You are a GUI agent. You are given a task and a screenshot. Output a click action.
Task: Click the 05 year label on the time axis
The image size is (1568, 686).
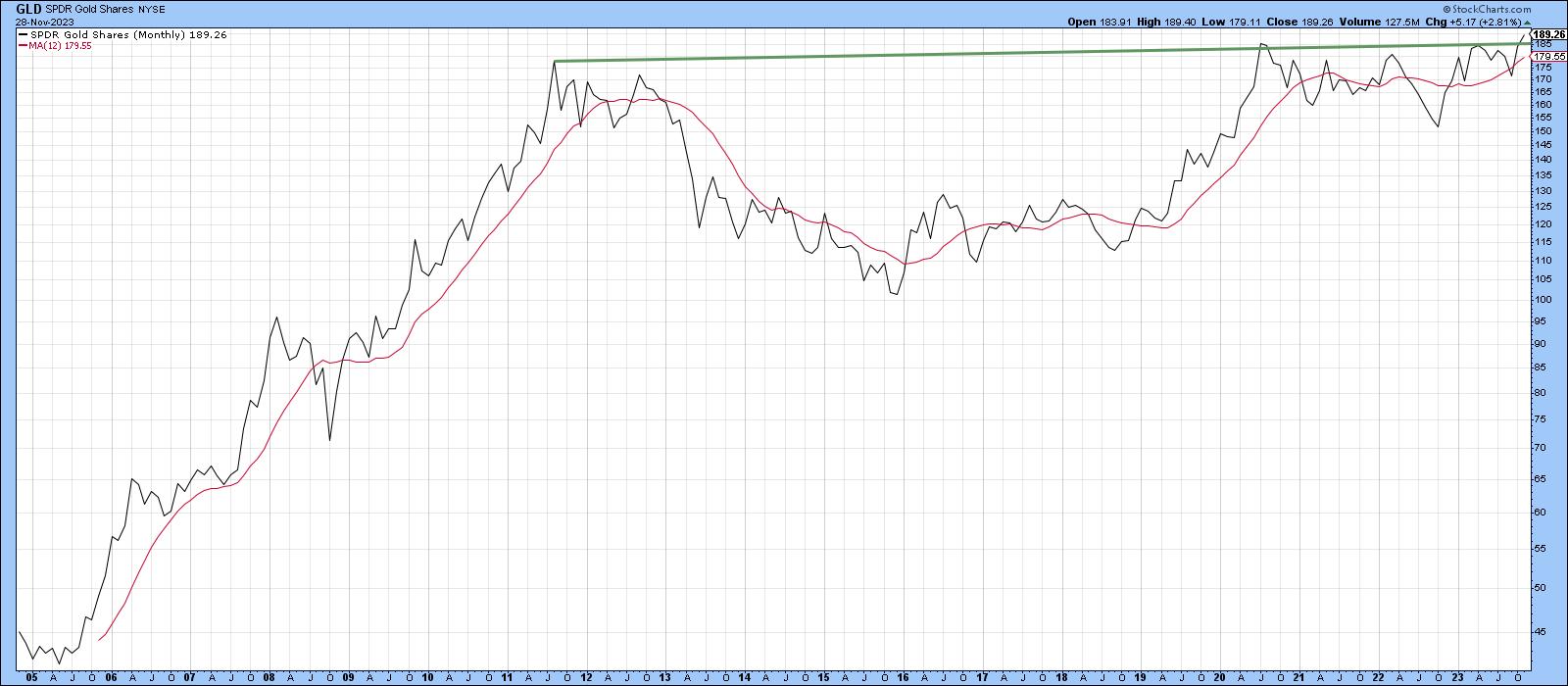tap(31, 677)
